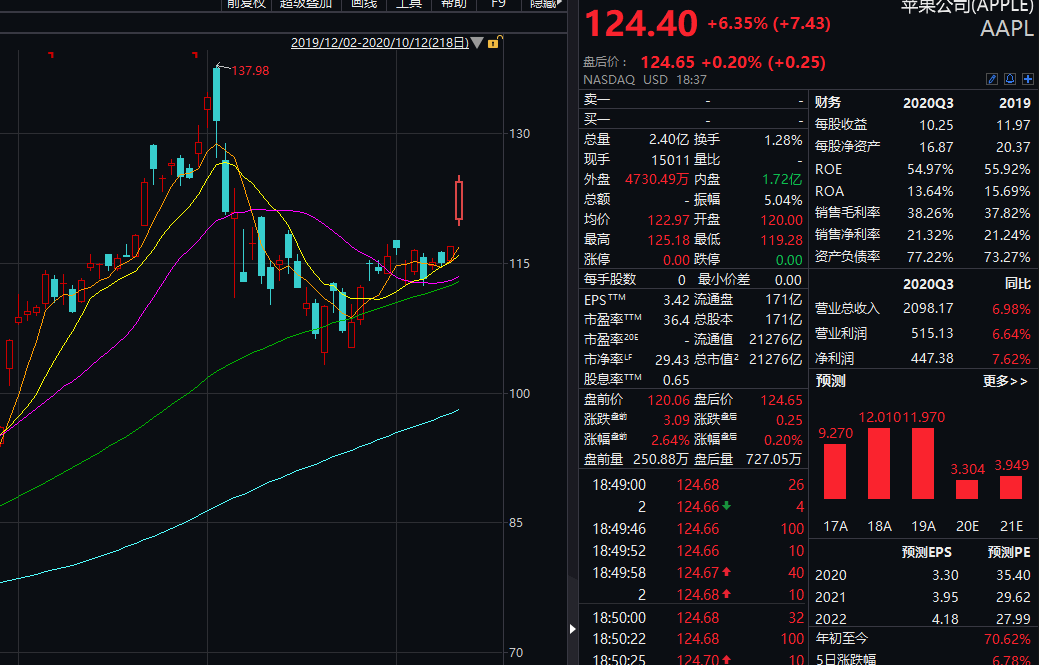The height and width of the screenshot is (665, 1039).
Task: Click the bell price alert icon
Action: [x=1010, y=79]
